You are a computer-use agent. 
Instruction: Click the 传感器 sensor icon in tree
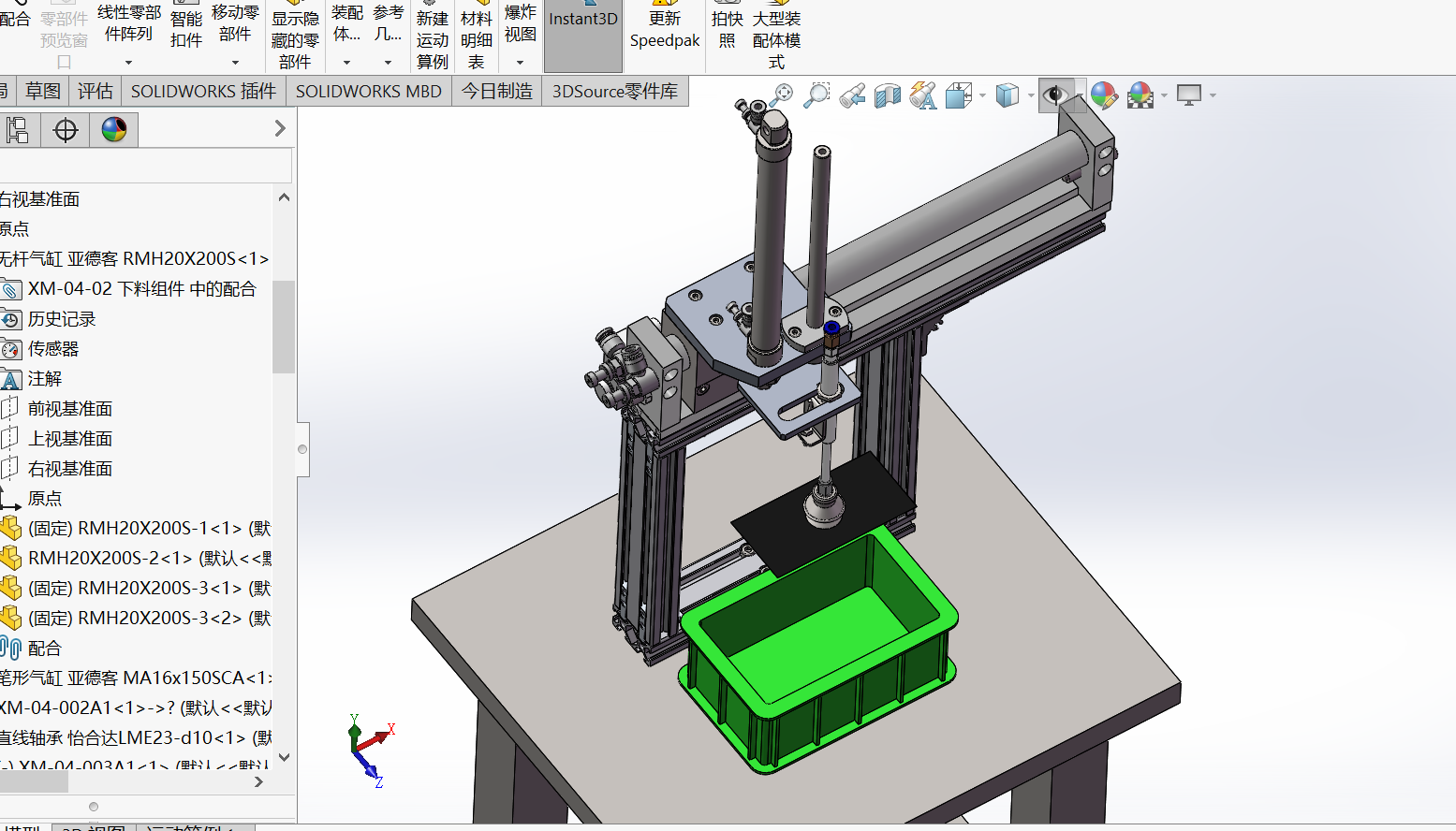click(10, 349)
